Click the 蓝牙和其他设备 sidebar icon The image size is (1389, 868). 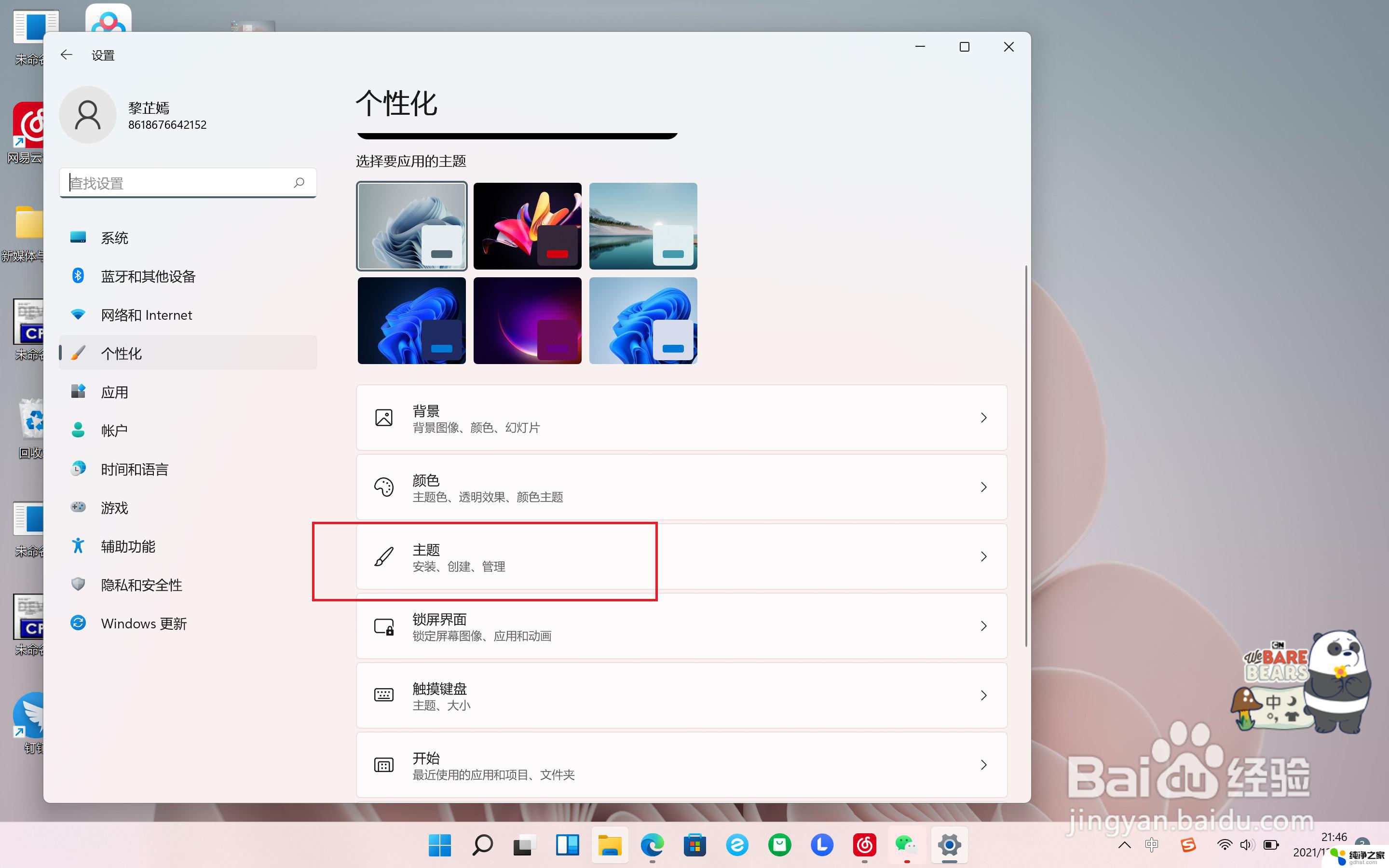coord(78,276)
